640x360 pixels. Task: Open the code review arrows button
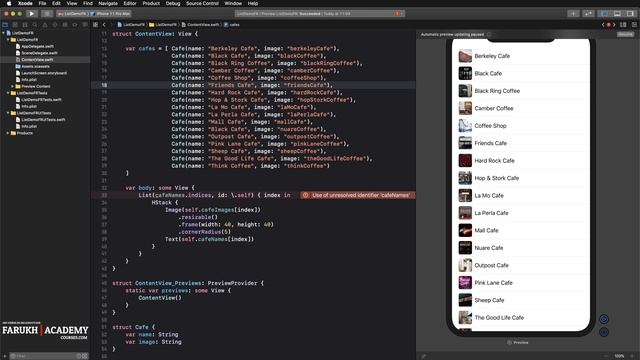click(588, 13)
